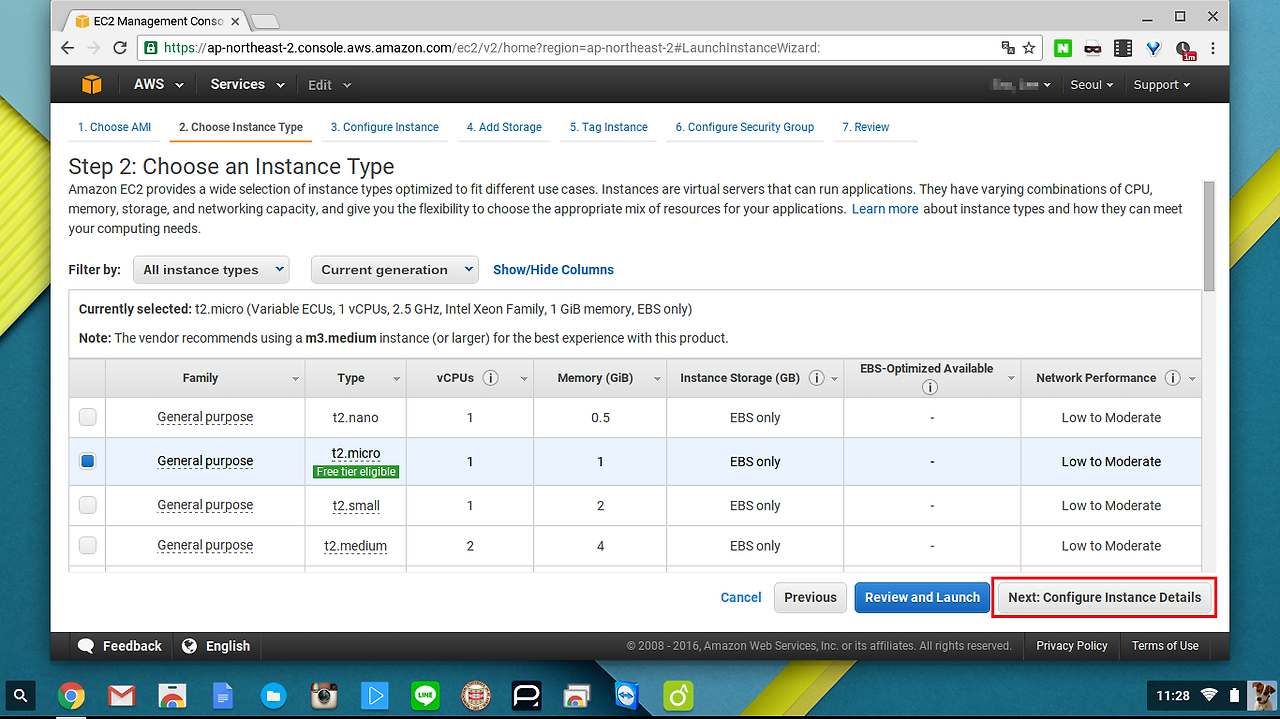Toggle the t2.micro instance checkbox
The height and width of the screenshot is (719, 1280).
tap(88, 461)
